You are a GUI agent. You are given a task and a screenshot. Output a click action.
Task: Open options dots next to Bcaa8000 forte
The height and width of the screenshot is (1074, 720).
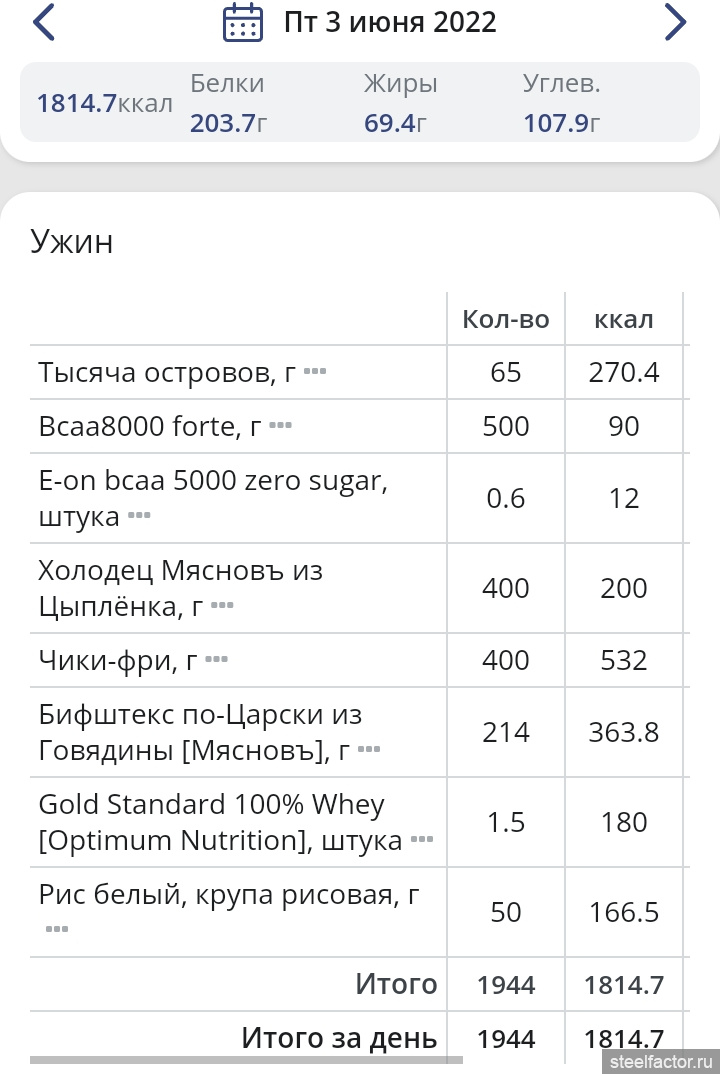(x=281, y=425)
